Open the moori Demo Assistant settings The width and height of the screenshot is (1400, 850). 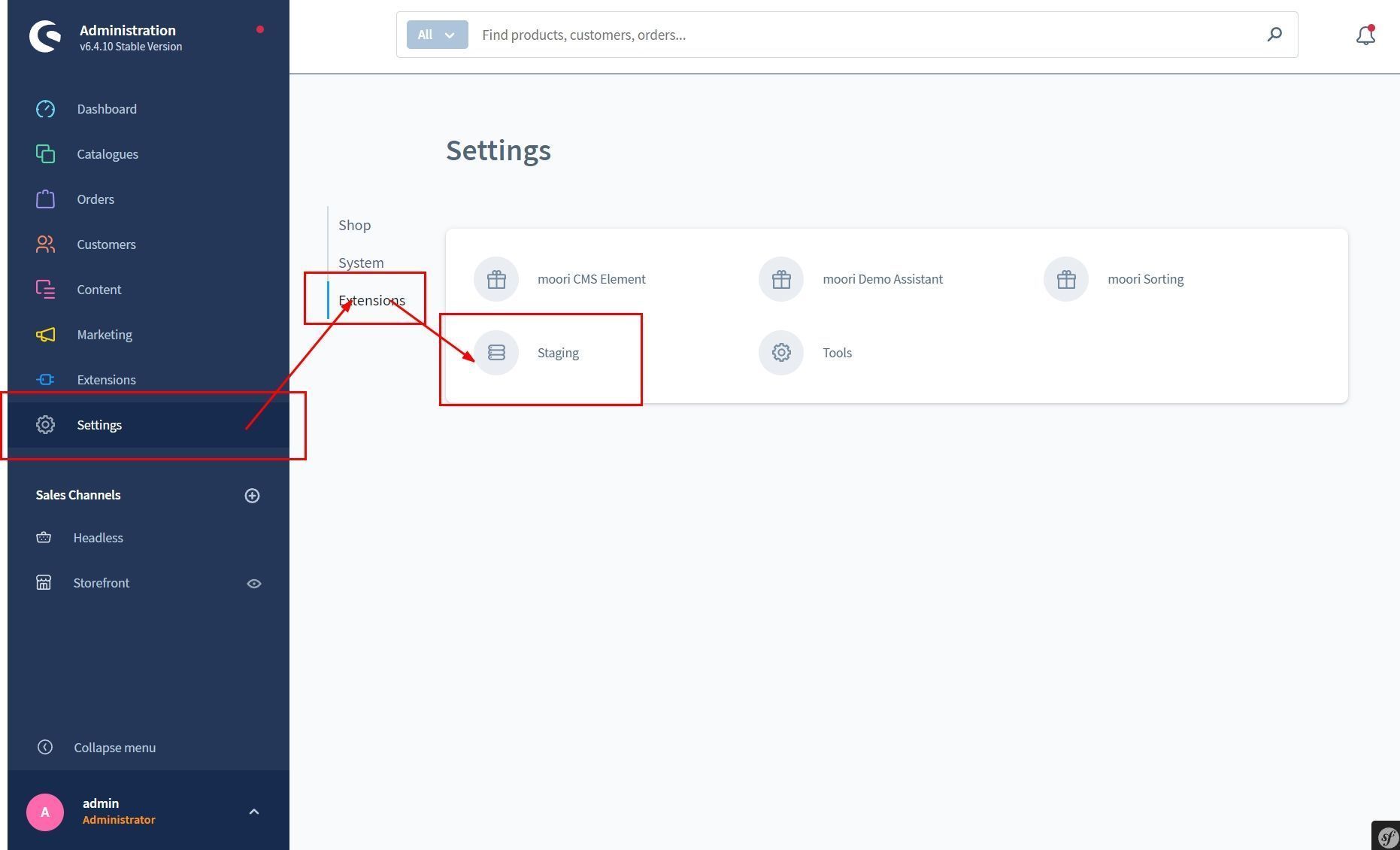pyautogui.click(x=881, y=279)
